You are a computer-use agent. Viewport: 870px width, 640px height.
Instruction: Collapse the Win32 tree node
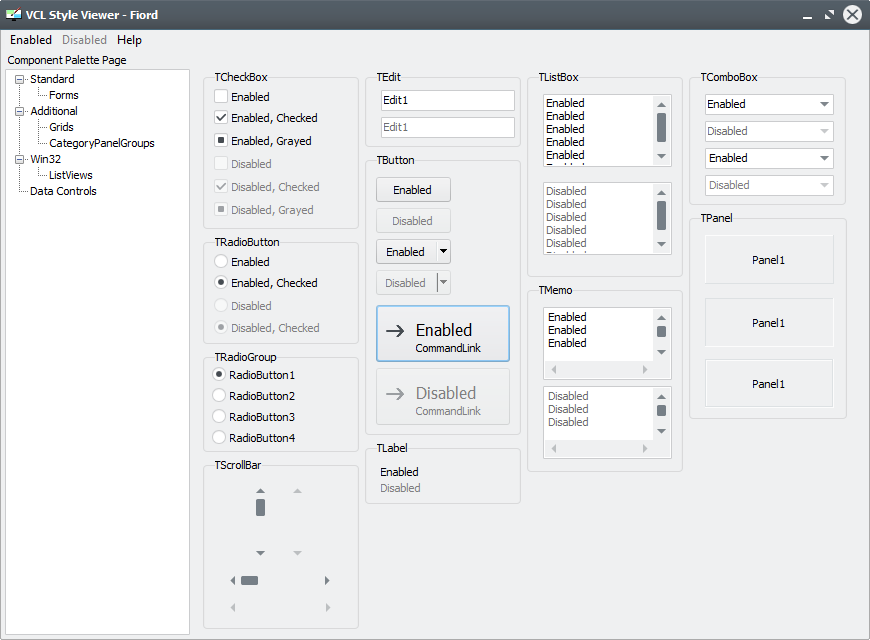[19, 159]
